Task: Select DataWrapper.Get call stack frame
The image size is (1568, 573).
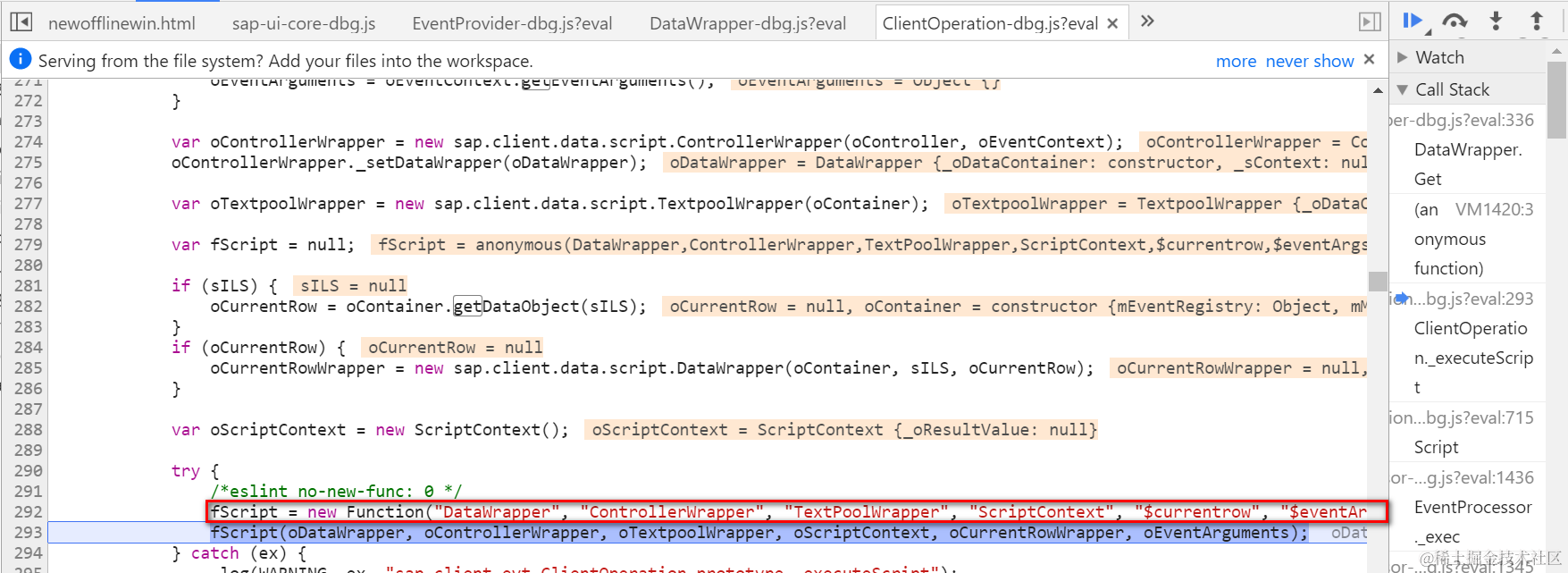Action: tap(1468, 164)
